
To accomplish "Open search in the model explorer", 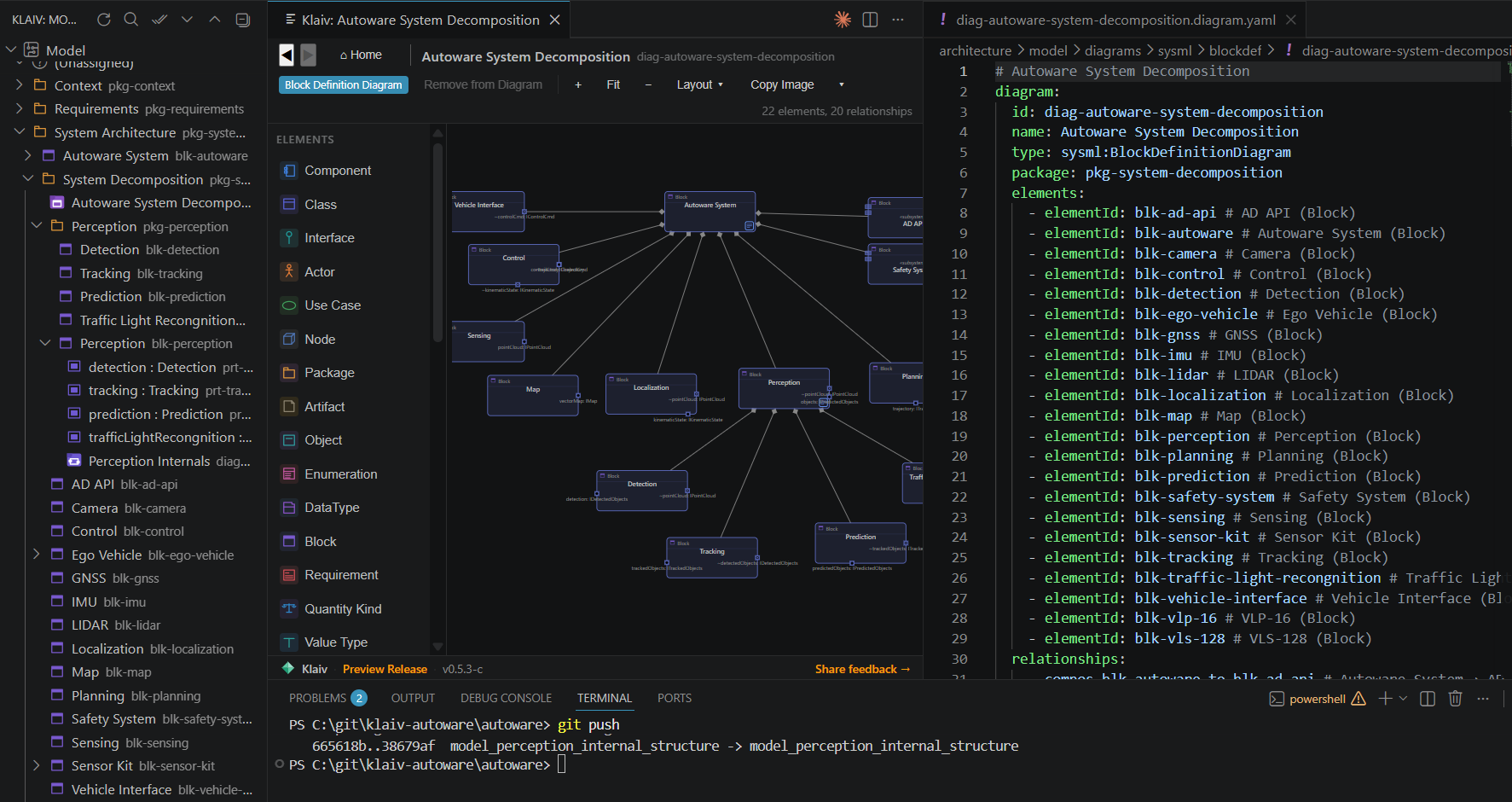I will pyautogui.click(x=130, y=19).
